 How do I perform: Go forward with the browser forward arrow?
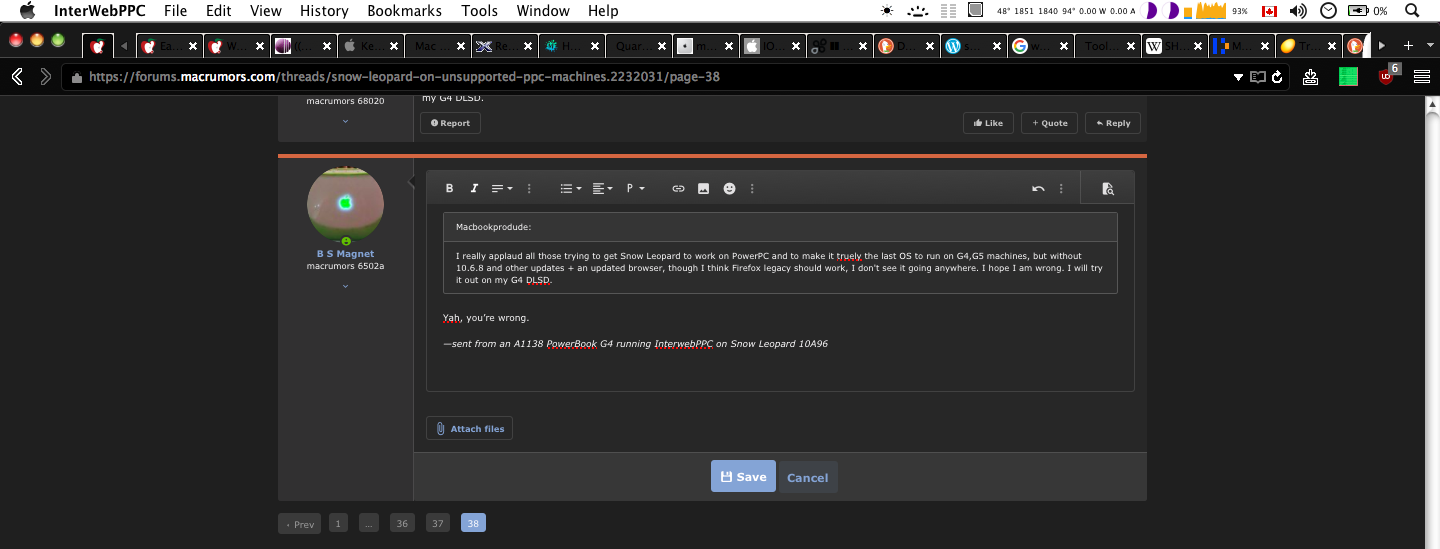click(x=45, y=77)
